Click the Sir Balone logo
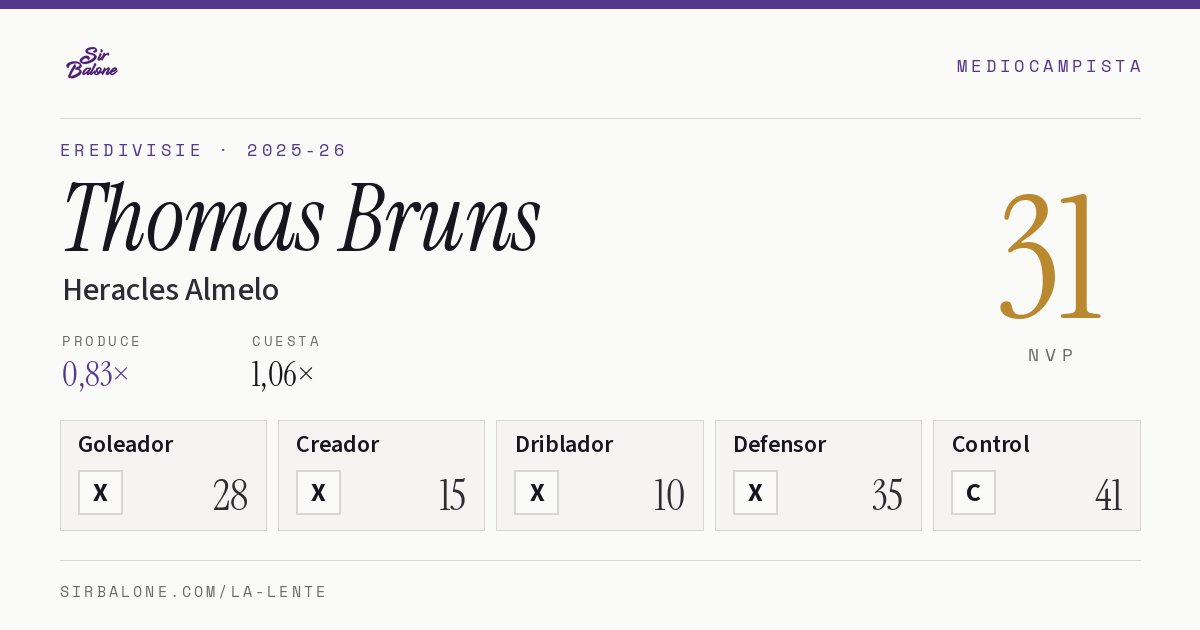This screenshot has width=1200, height=630. pos(92,63)
